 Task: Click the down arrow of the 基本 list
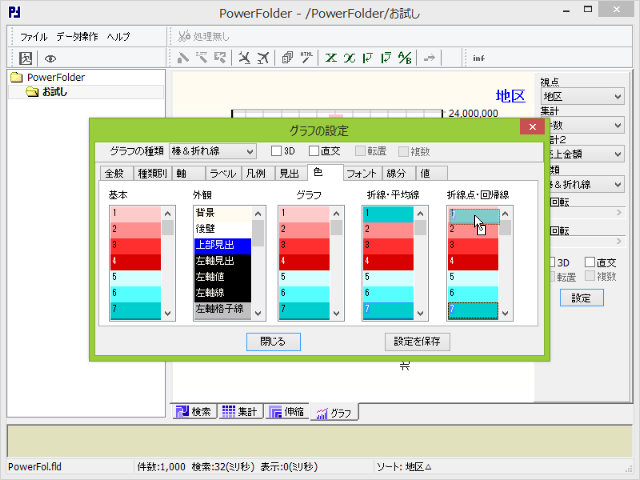168,313
